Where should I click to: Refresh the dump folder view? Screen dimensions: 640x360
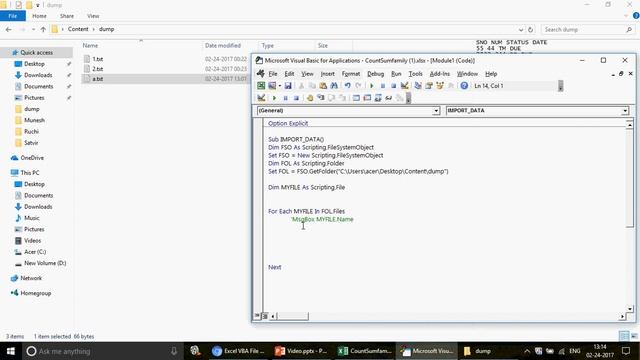(530, 29)
